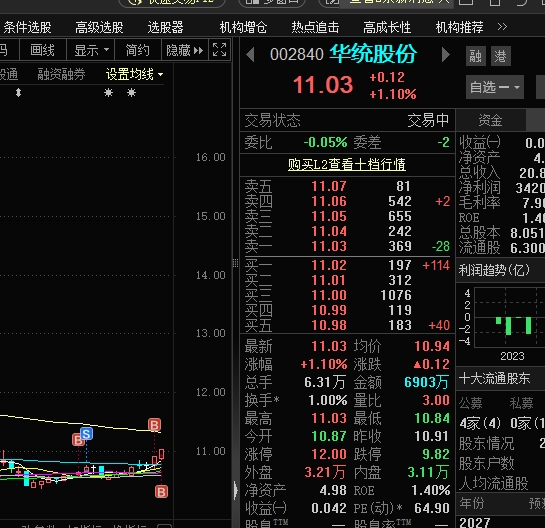The height and width of the screenshot is (528, 545).
Task: Expand more tabs with the >> arrows
Action: coord(502,27)
